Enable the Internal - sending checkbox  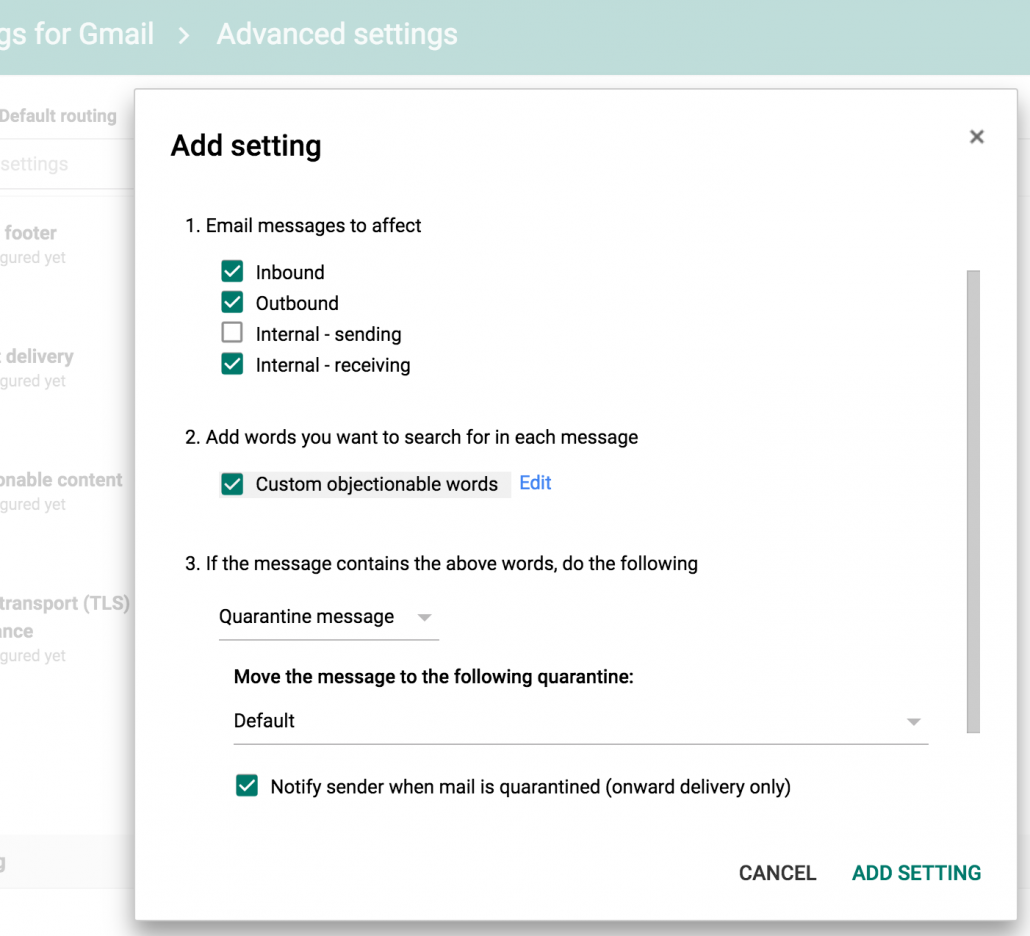[x=231, y=334]
